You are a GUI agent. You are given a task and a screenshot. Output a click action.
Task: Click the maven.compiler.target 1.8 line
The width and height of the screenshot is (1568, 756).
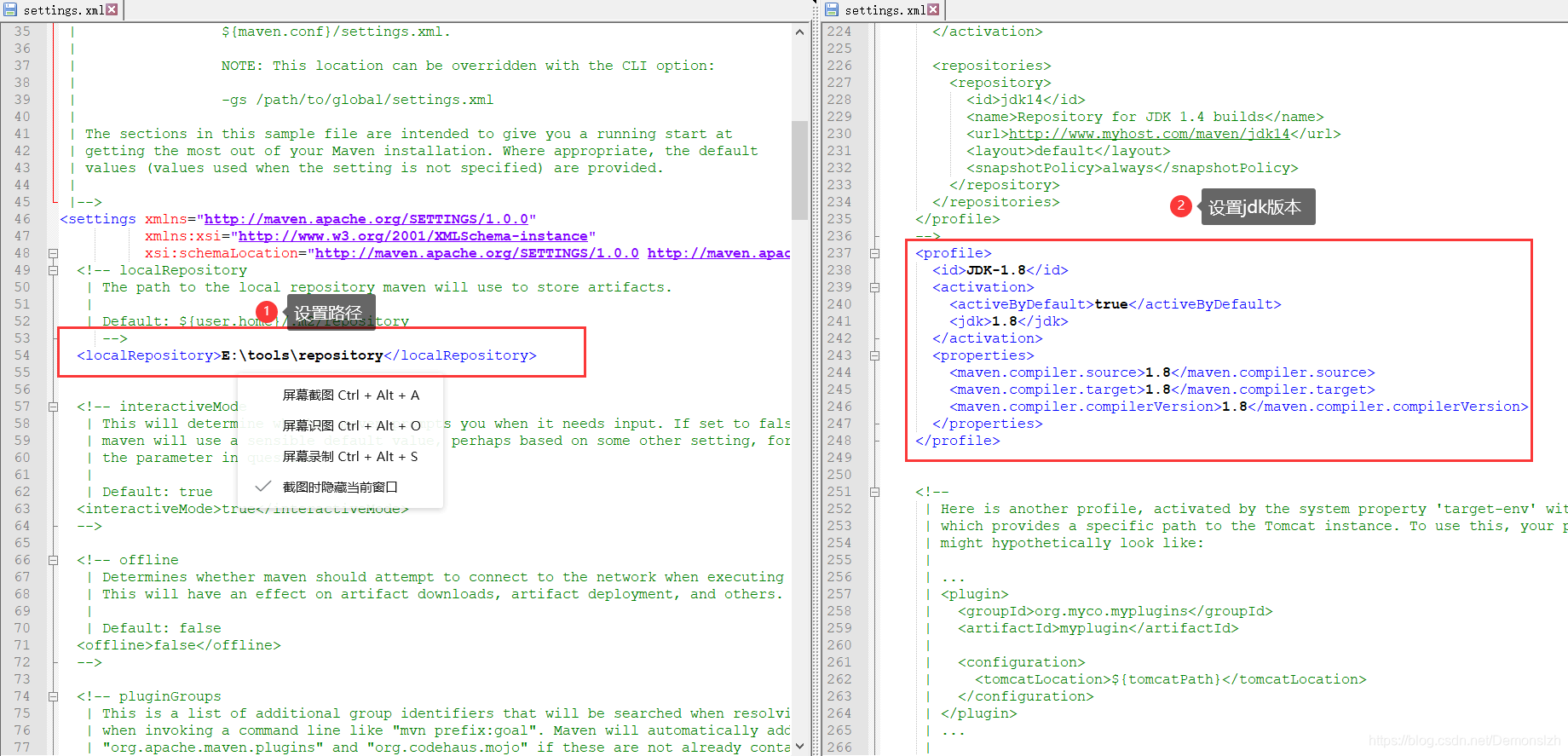click(x=1162, y=390)
